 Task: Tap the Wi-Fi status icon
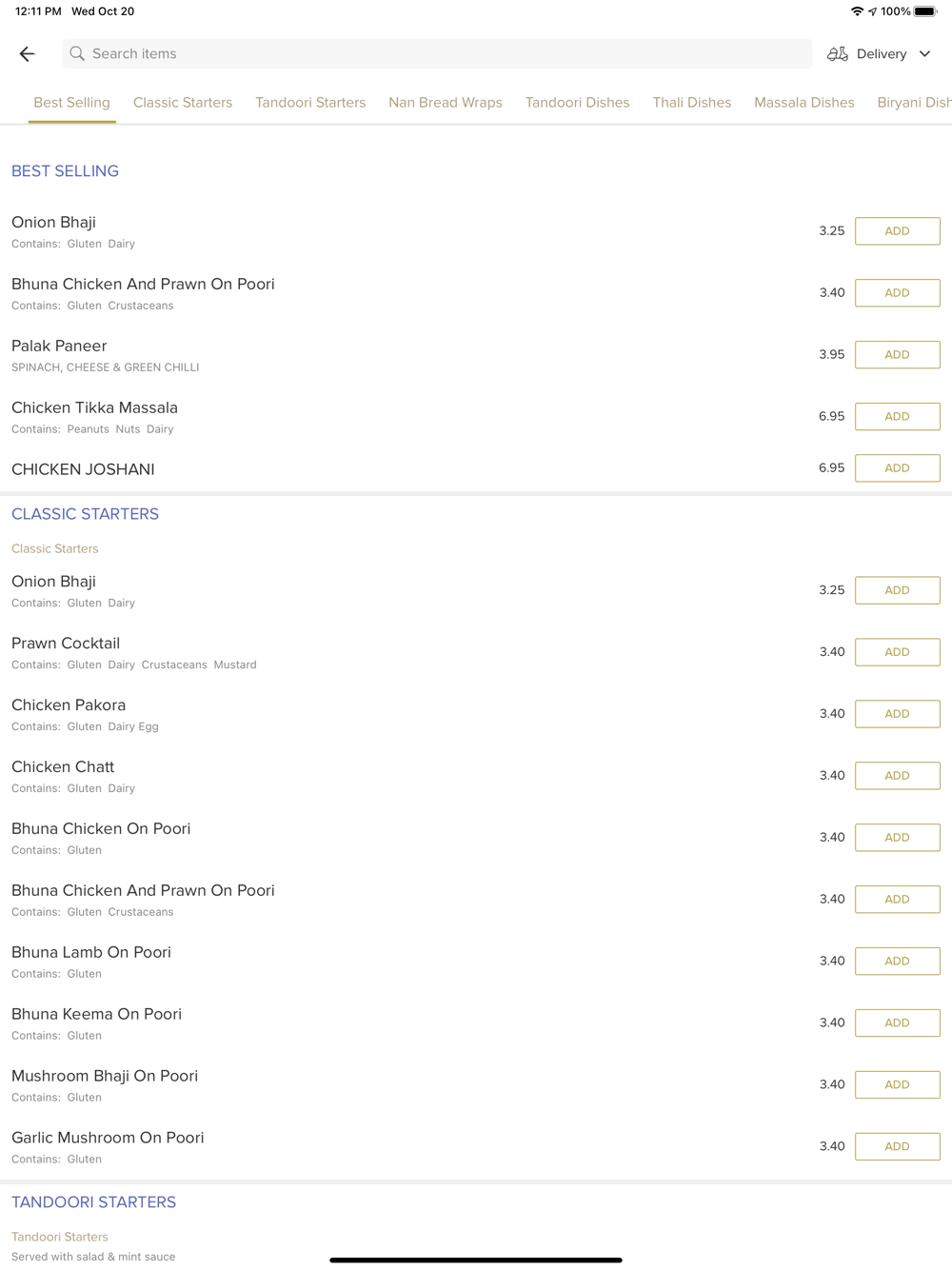[x=857, y=11]
